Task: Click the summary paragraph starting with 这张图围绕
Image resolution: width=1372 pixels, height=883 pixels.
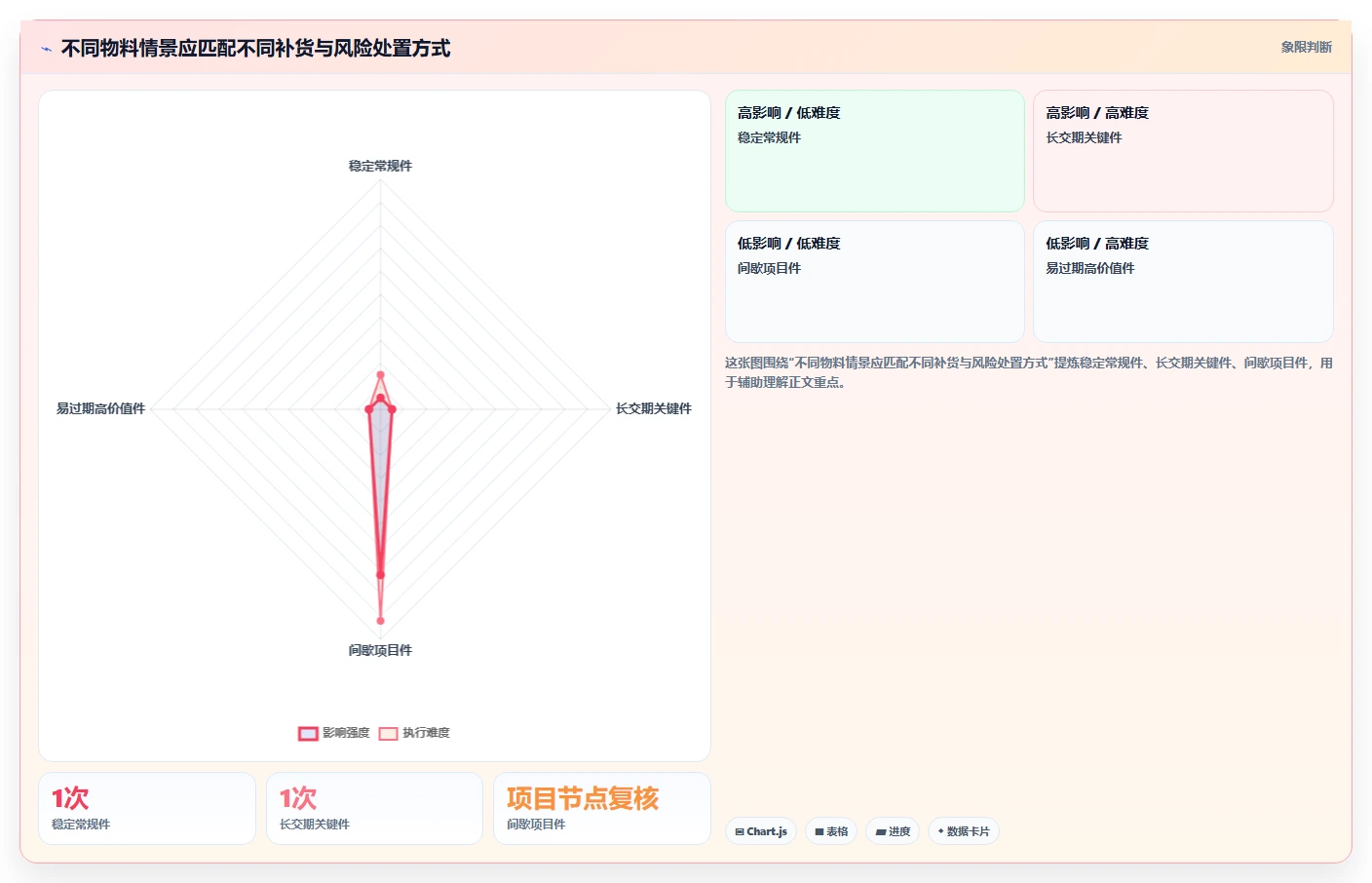Action: point(1028,372)
